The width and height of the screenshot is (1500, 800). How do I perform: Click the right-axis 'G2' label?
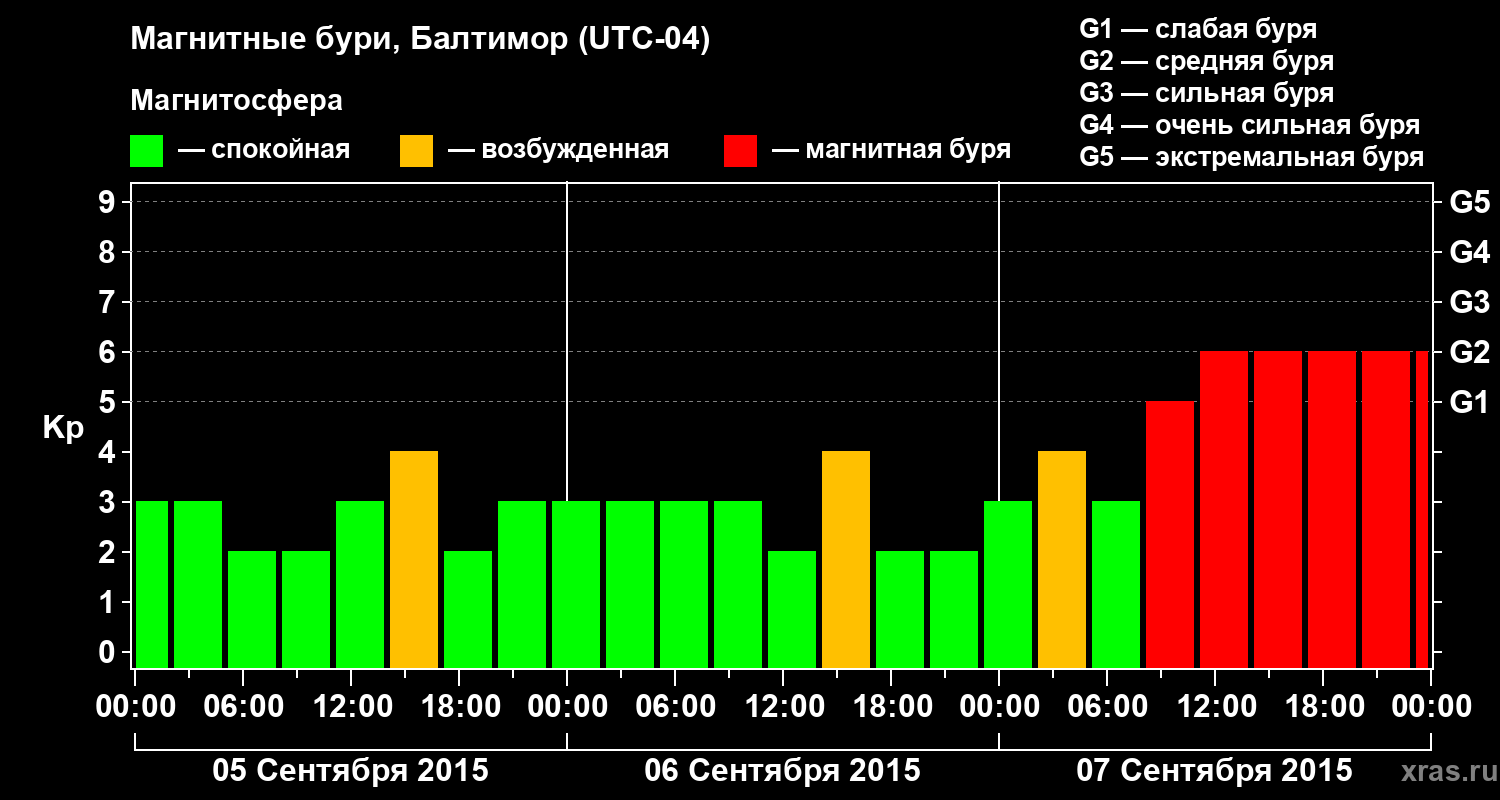coord(1469,352)
